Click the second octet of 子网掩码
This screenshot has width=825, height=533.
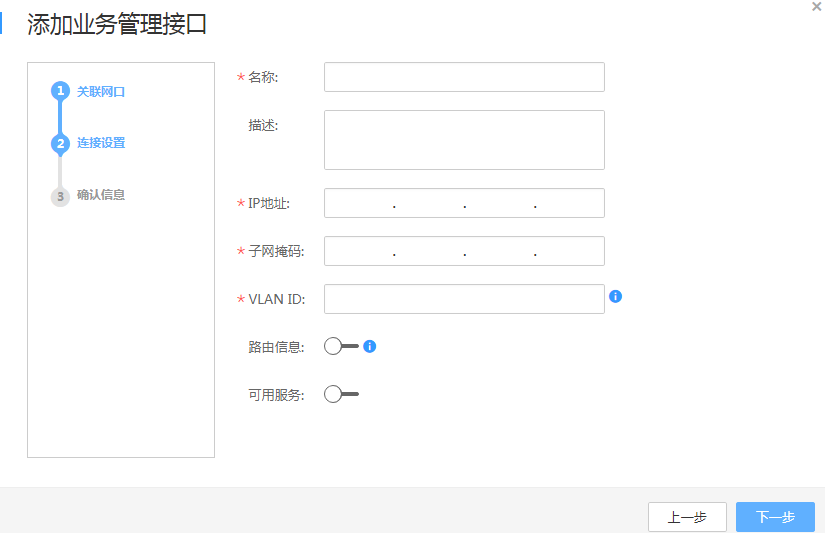pyautogui.click(x=429, y=251)
